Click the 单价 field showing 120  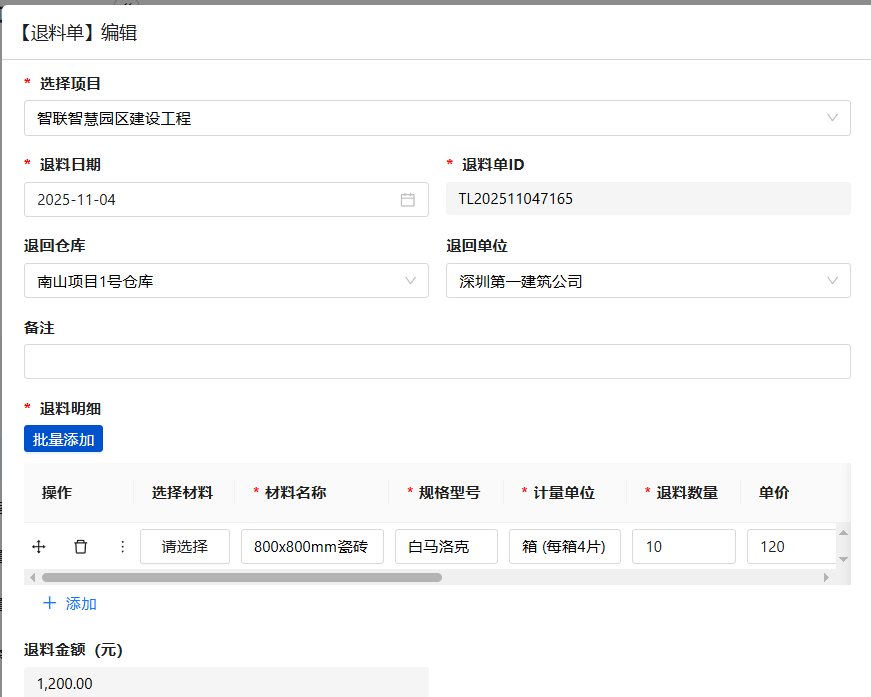tap(790, 547)
